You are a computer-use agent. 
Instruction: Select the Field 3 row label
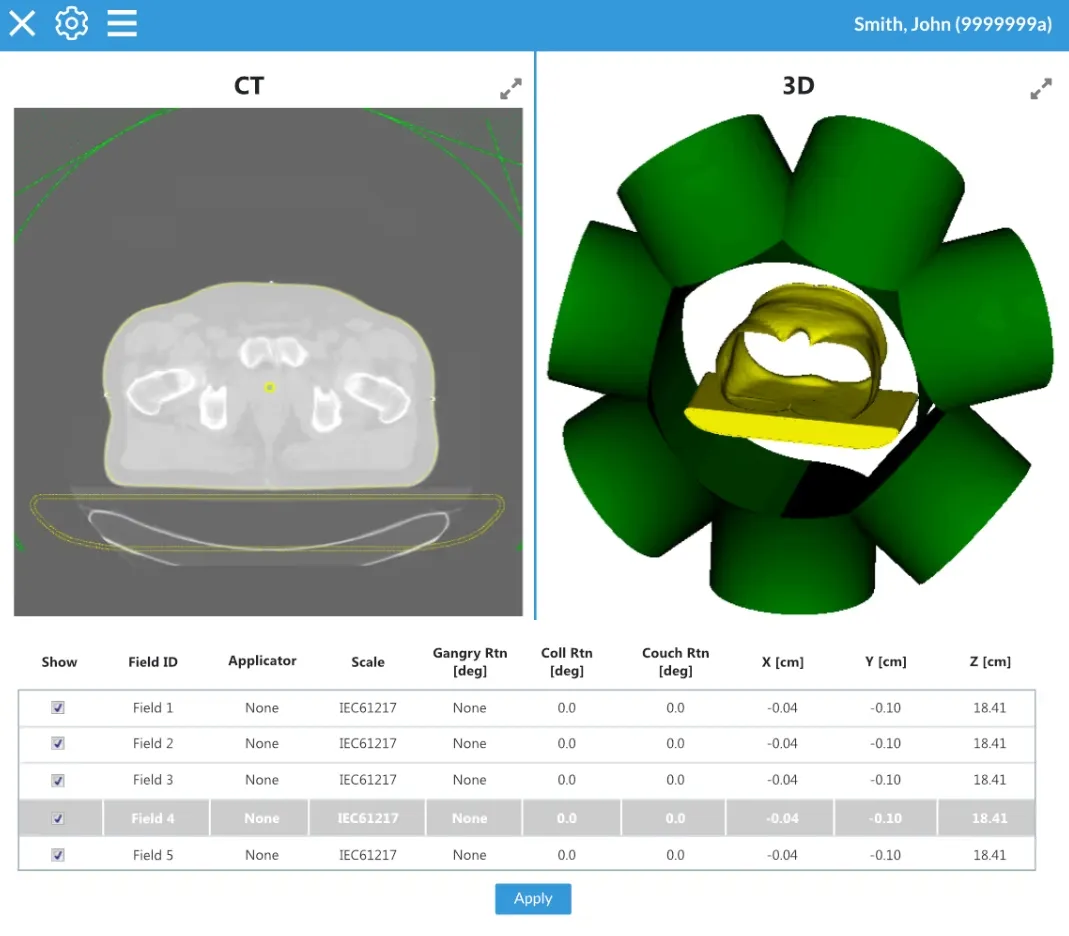153,779
